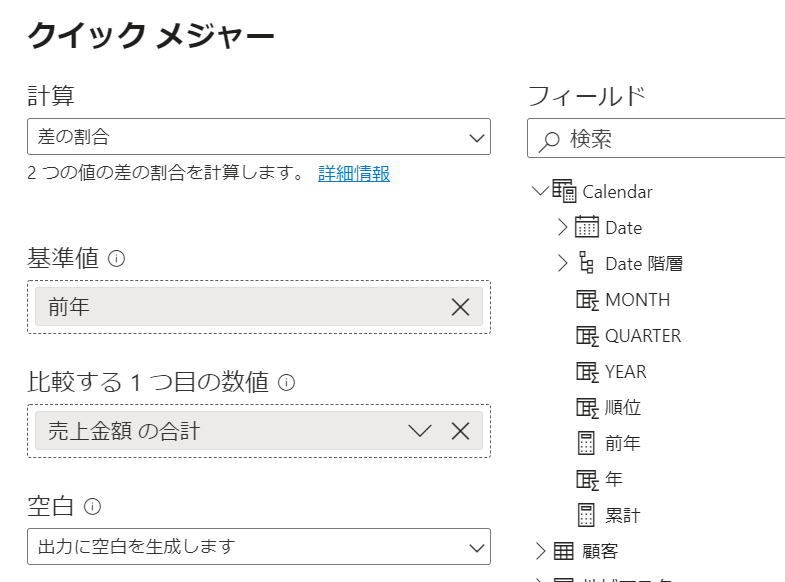Remove 売上金額 の合計 field with X
Screen dimensions: 785x582
(460, 431)
